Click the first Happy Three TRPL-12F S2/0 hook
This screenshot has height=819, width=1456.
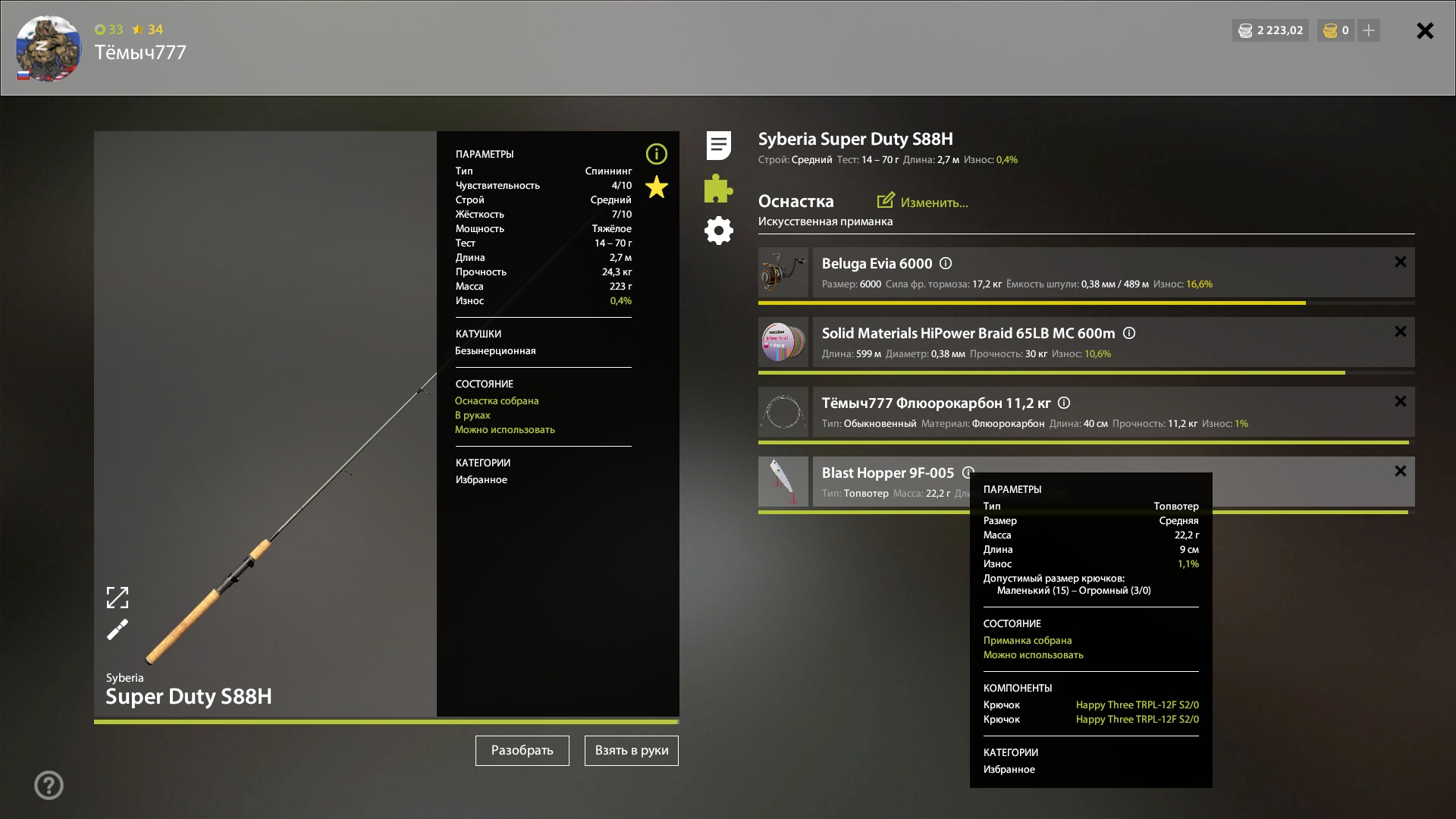(x=1137, y=705)
